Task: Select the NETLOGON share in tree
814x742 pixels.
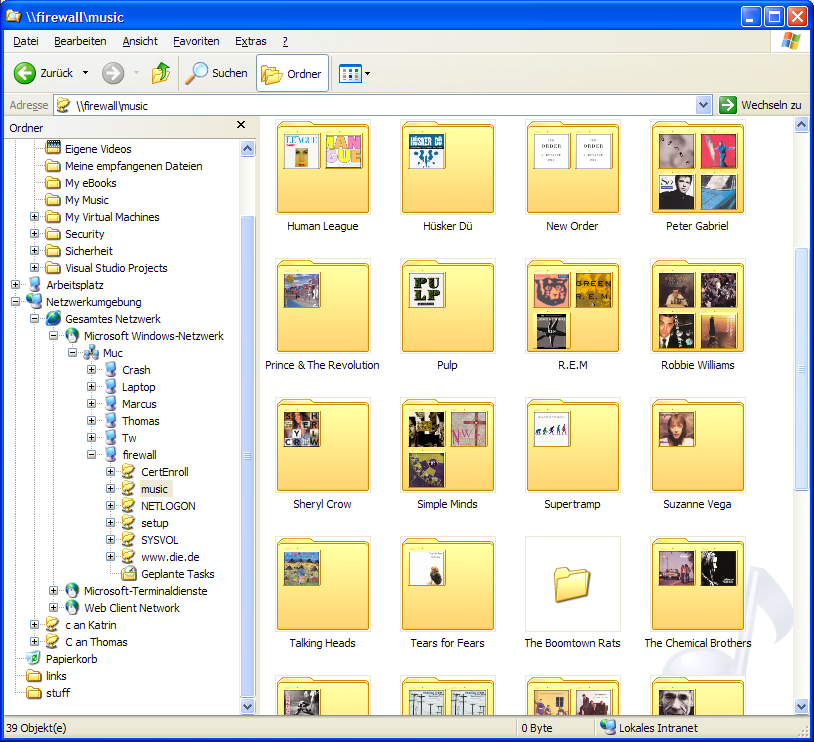Action: 168,506
